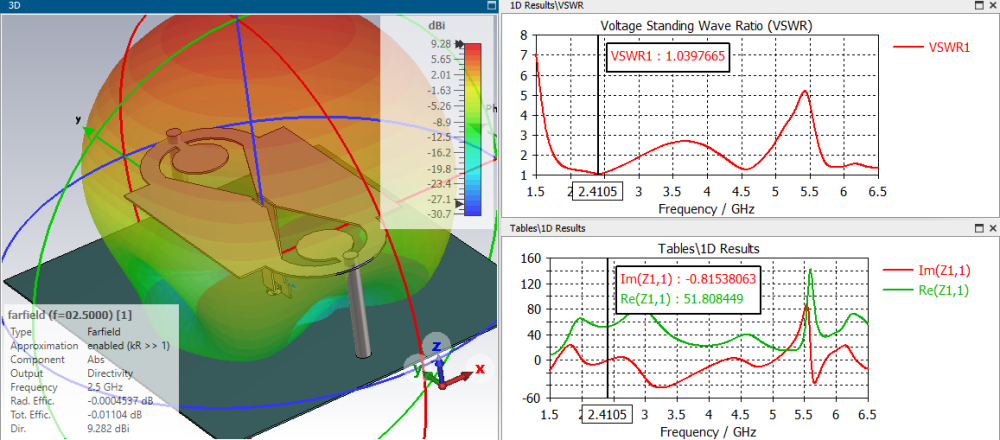This screenshot has height=440, width=1000.
Task: Click the 2.4105 marker field in impedance plot
Action: click(x=608, y=414)
